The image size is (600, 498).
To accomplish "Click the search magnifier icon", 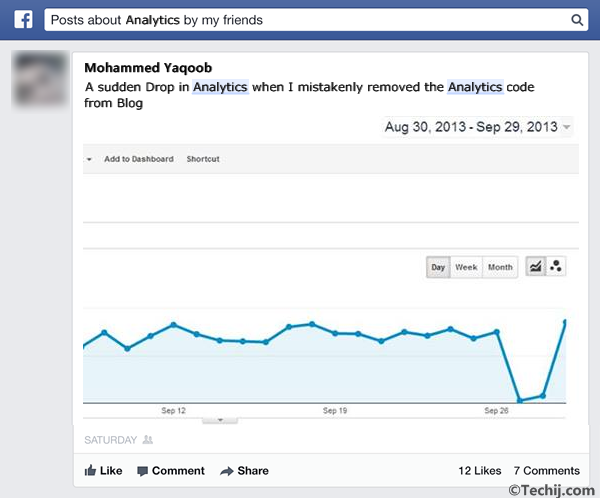I will click(x=577, y=20).
